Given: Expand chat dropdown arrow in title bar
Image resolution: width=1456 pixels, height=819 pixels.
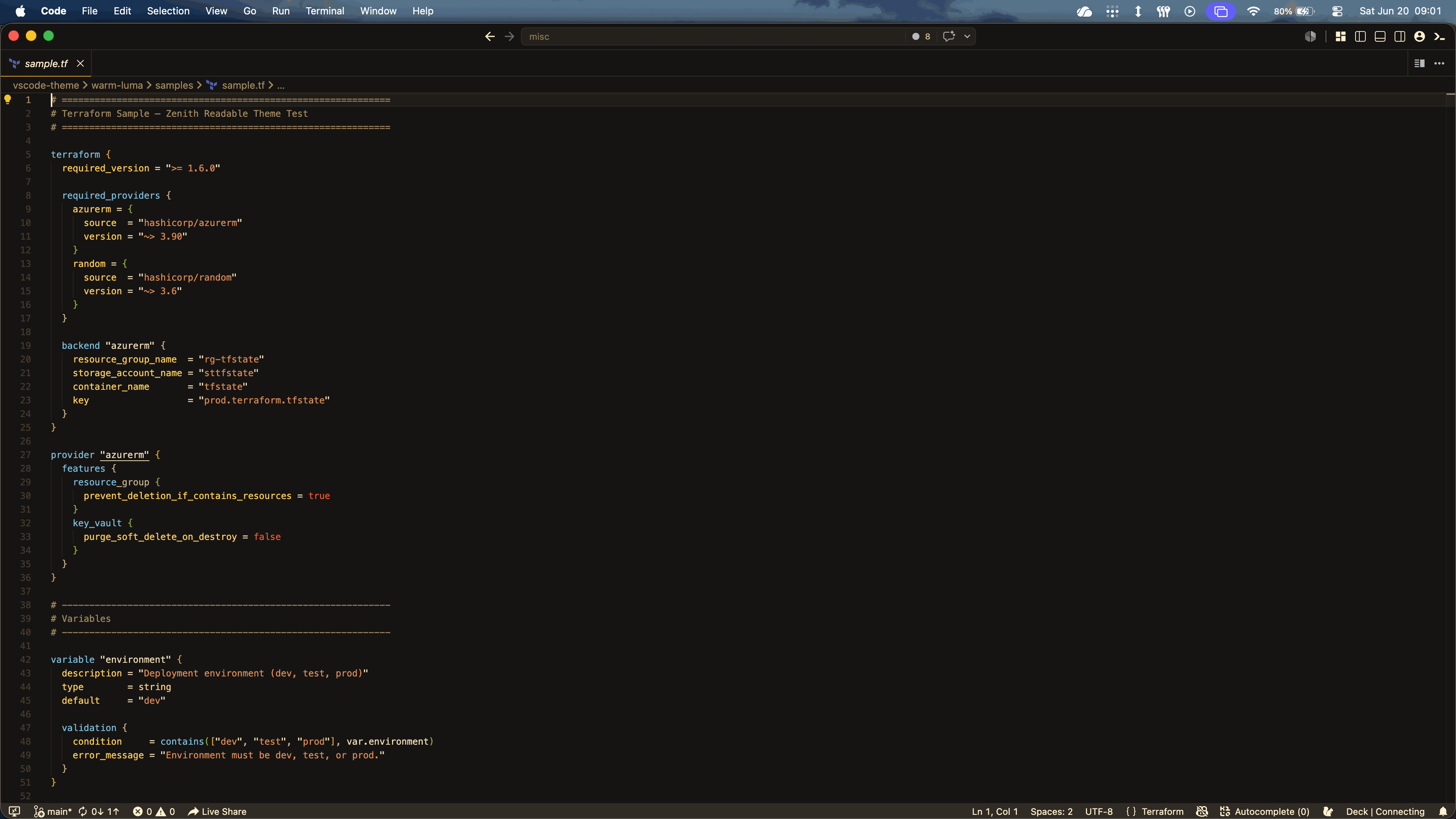Looking at the screenshot, I should tap(967, 36).
